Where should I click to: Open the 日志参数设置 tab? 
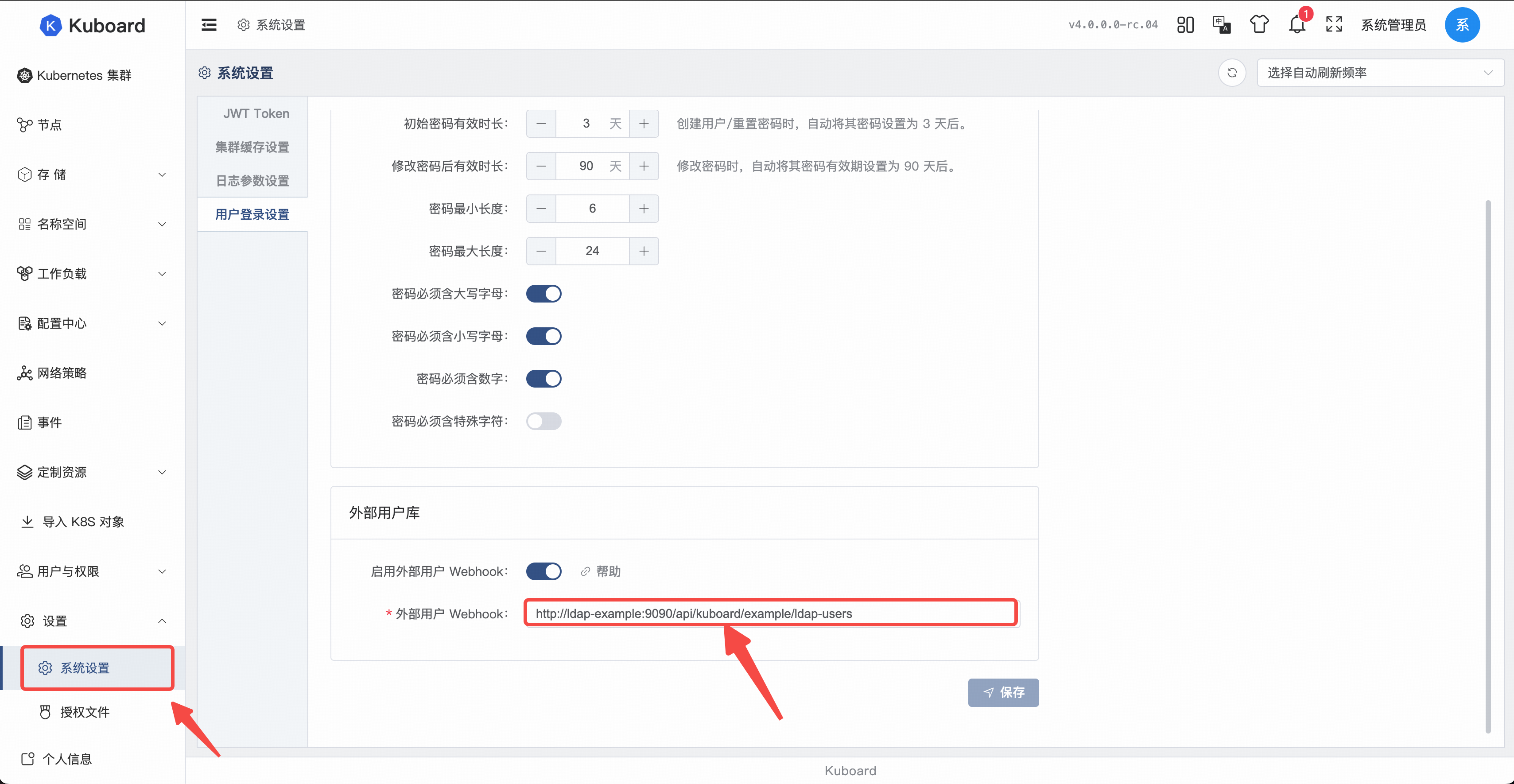click(x=252, y=180)
